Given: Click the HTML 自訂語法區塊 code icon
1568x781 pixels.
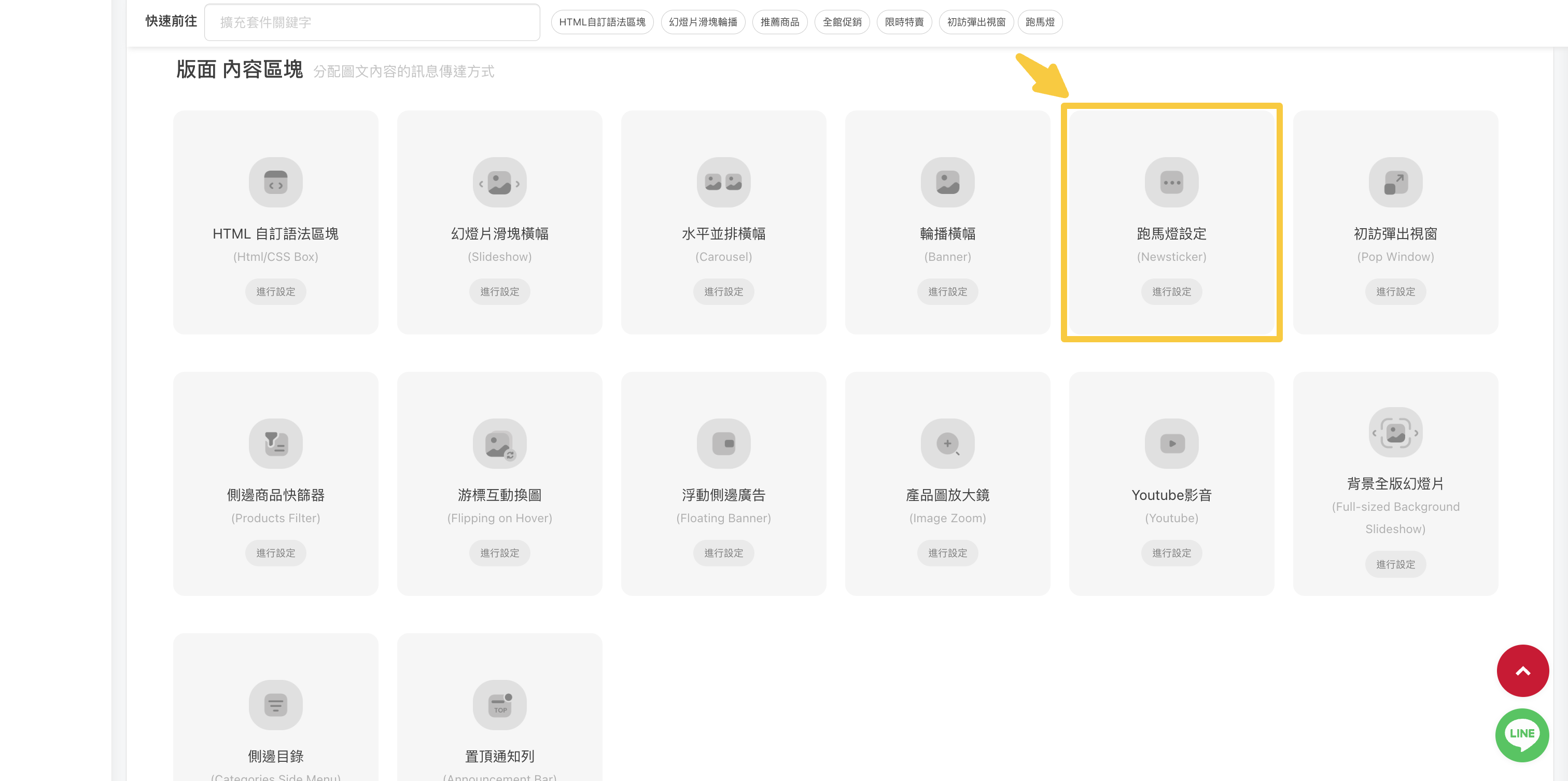Looking at the screenshot, I should coord(276,182).
